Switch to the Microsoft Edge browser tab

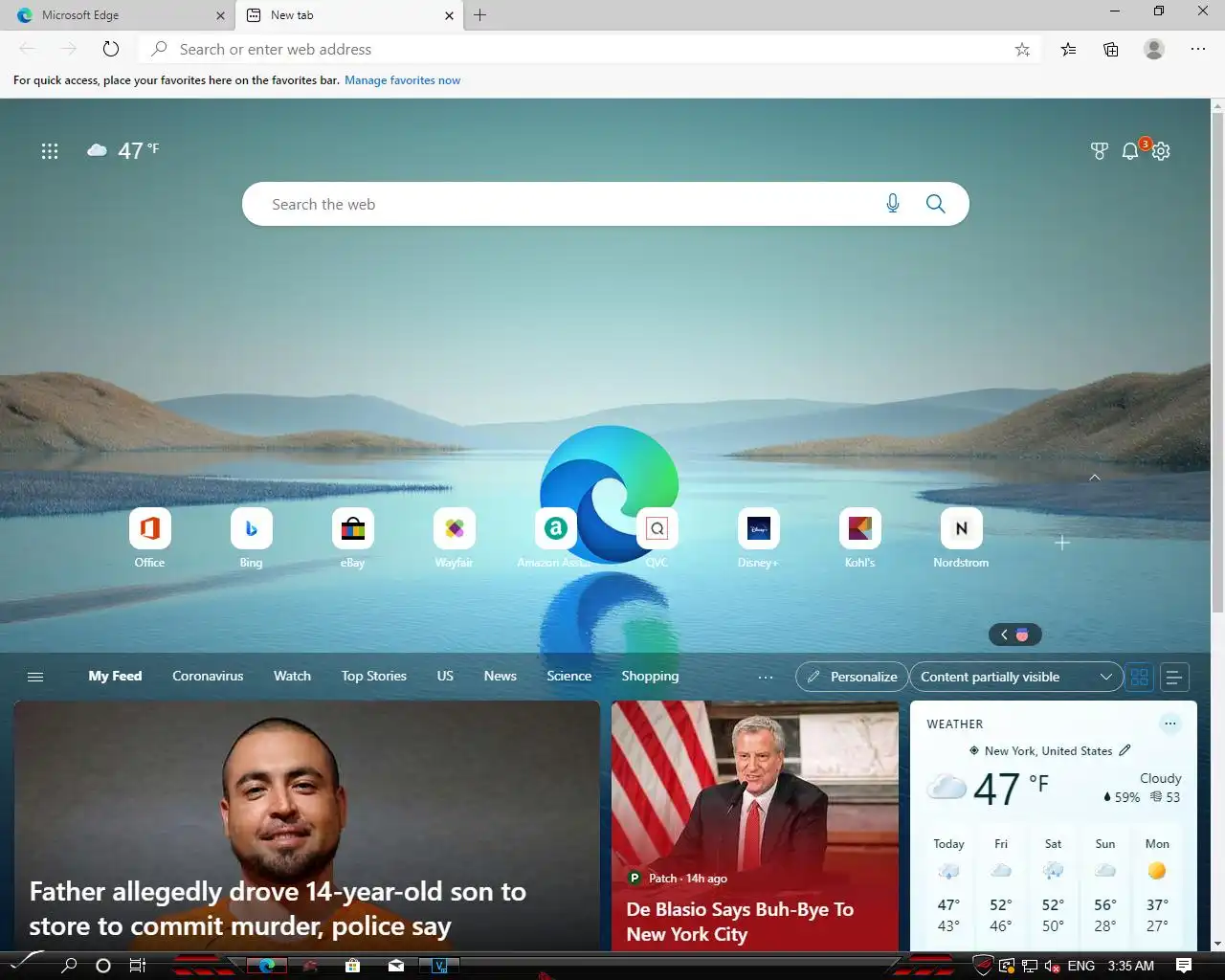[x=116, y=15]
